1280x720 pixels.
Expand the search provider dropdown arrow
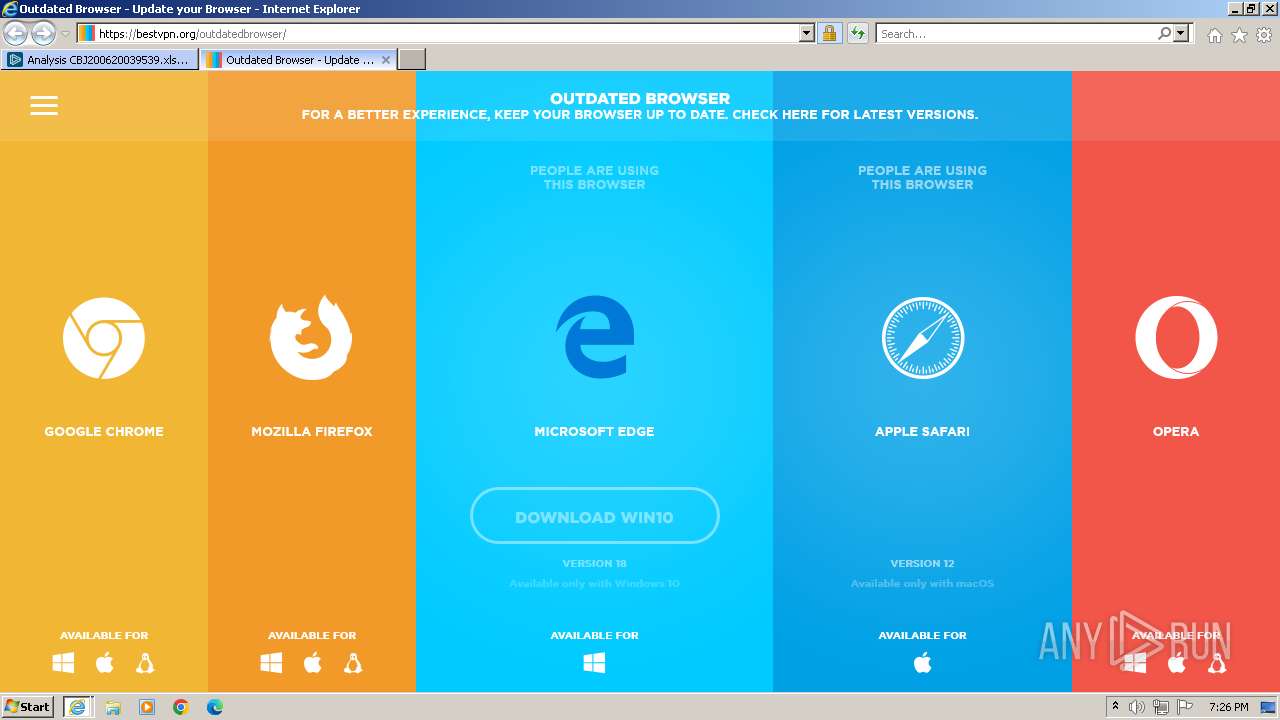coord(1181,34)
